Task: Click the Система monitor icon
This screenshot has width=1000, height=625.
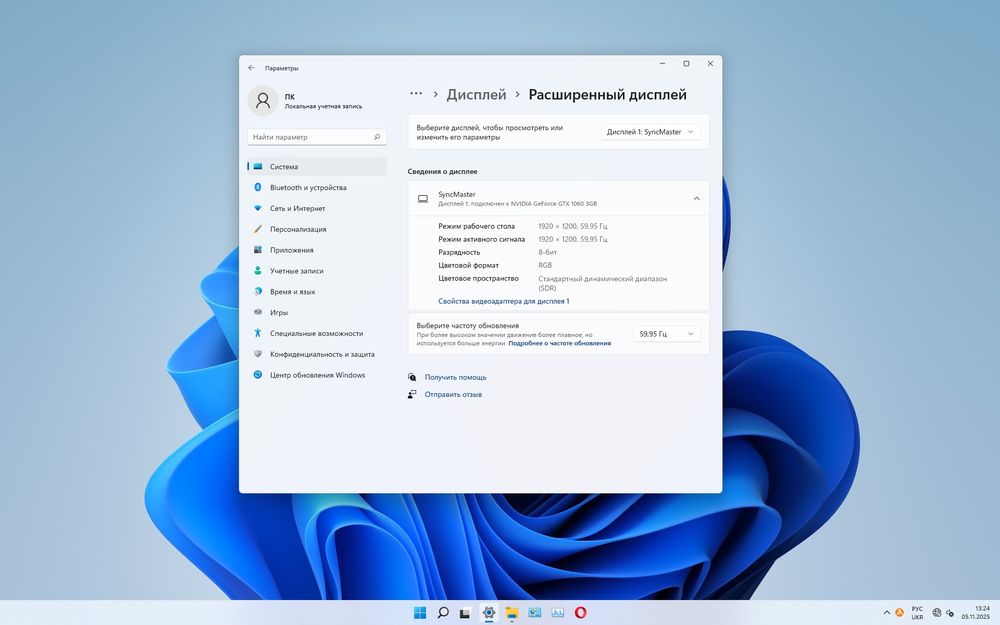Action: pyautogui.click(x=258, y=166)
